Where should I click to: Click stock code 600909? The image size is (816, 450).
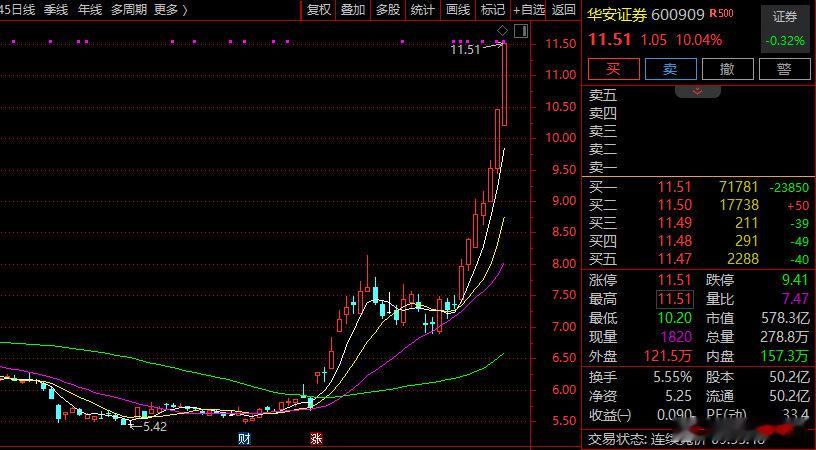coord(678,15)
